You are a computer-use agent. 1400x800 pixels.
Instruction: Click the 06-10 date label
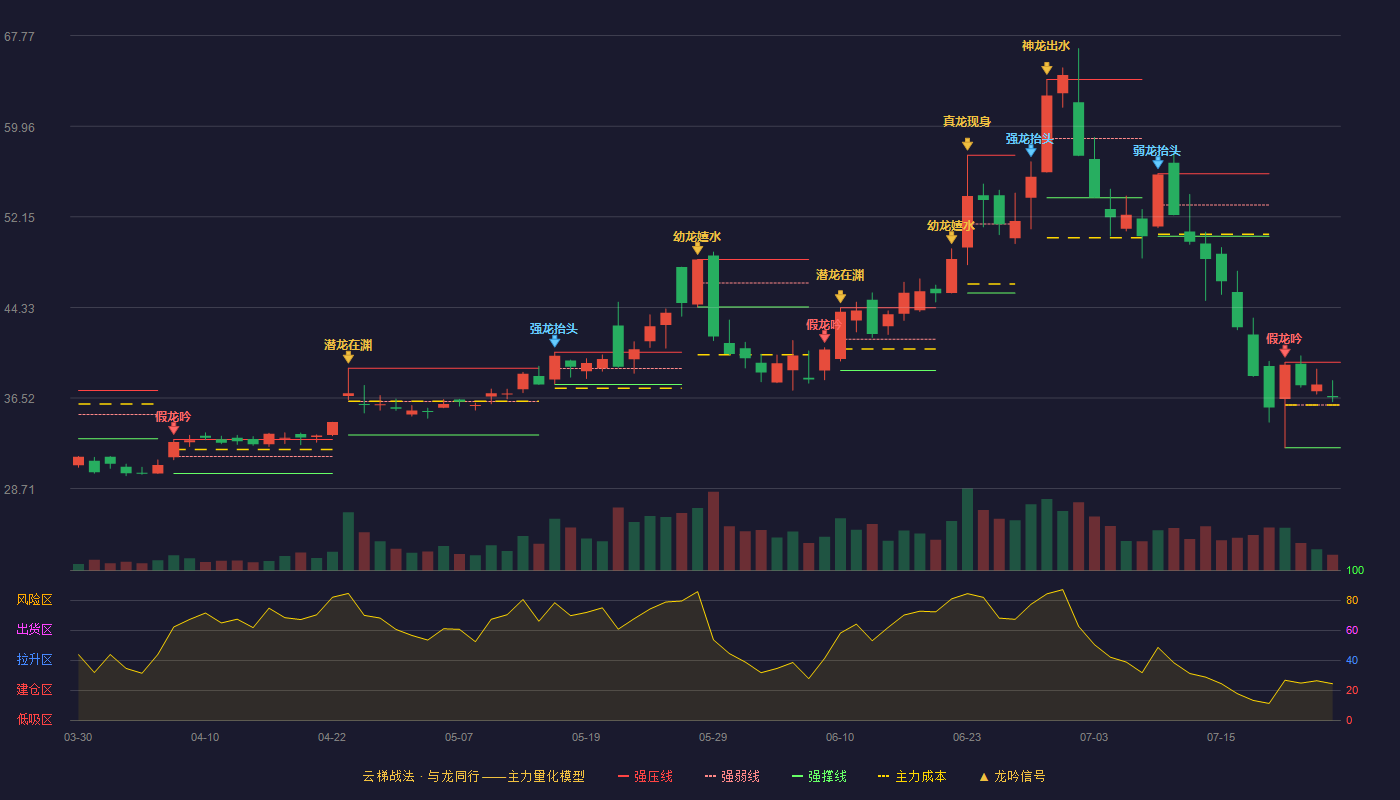coord(840,737)
